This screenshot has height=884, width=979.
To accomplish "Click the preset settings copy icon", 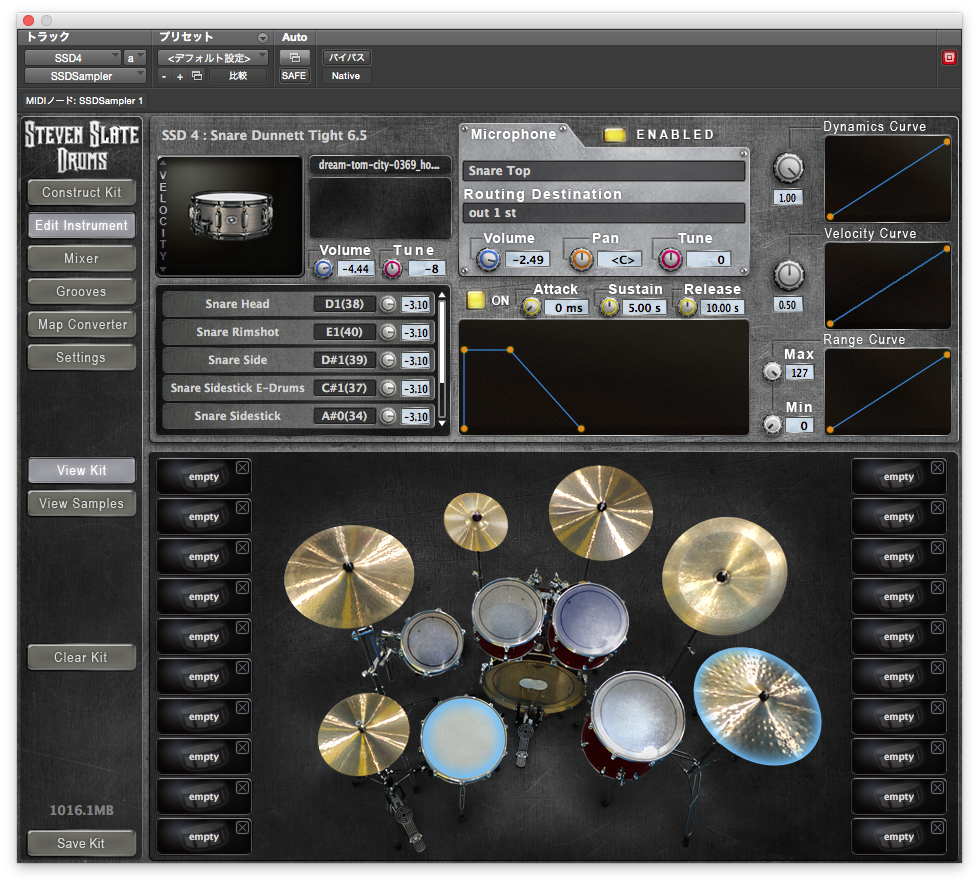I will 197,76.
